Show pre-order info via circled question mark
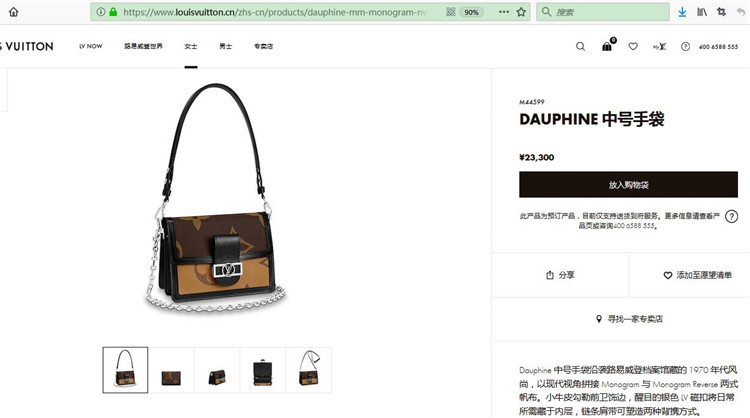This screenshot has height=418, width=750. click(x=731, y=217)
